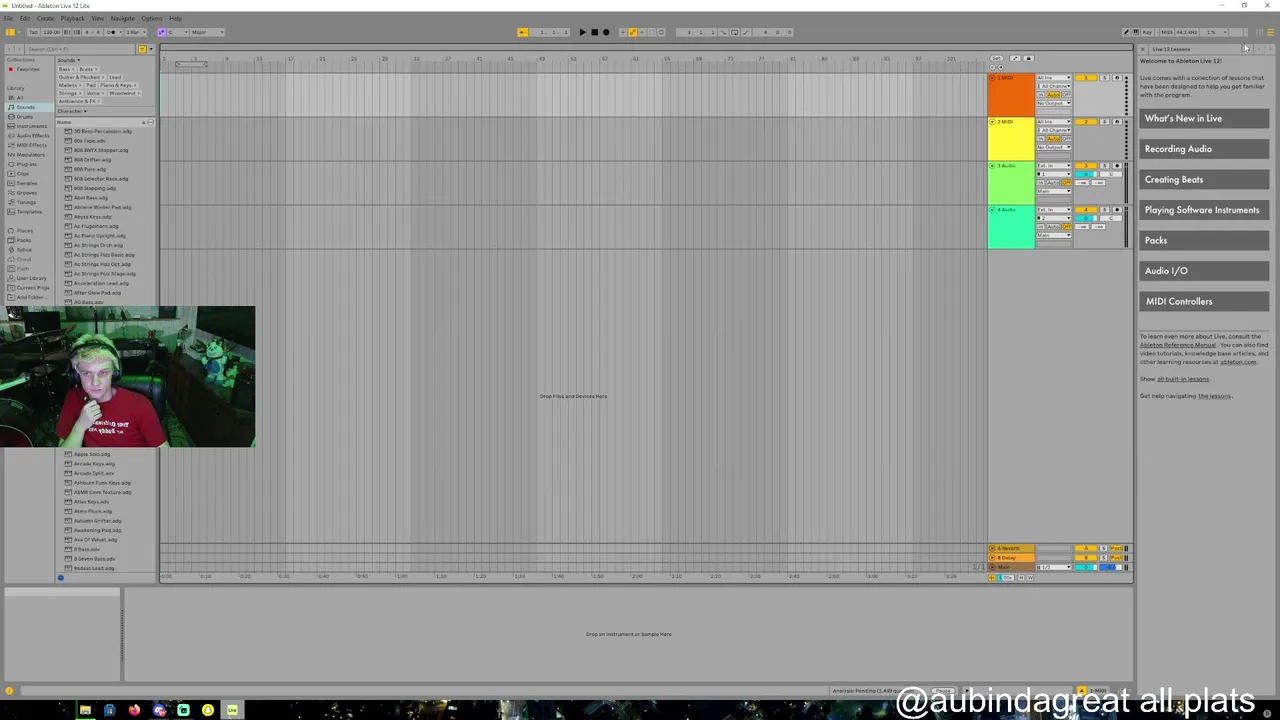Collapse the Sounds filter group

[68, 60]
